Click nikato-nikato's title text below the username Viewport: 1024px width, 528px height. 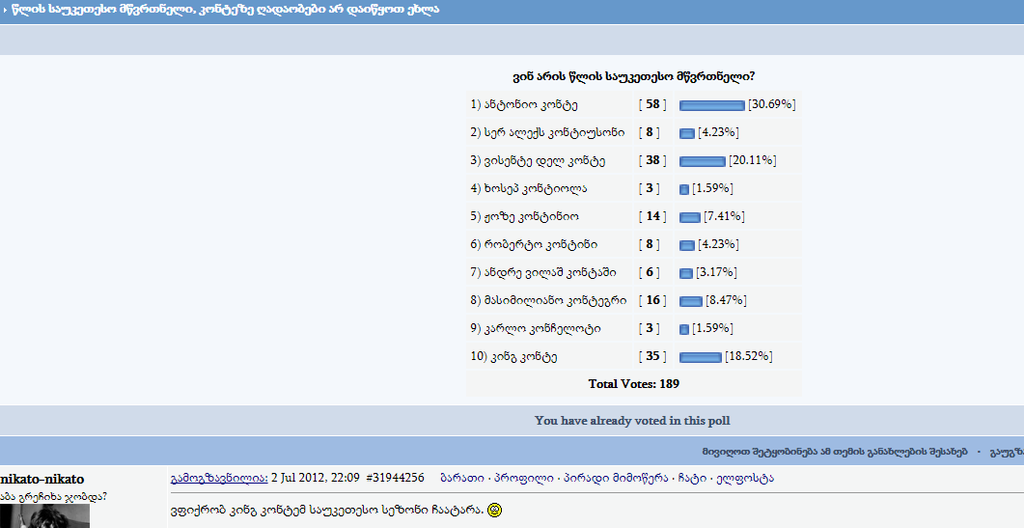pyautogui.click(x=54, y=497)
